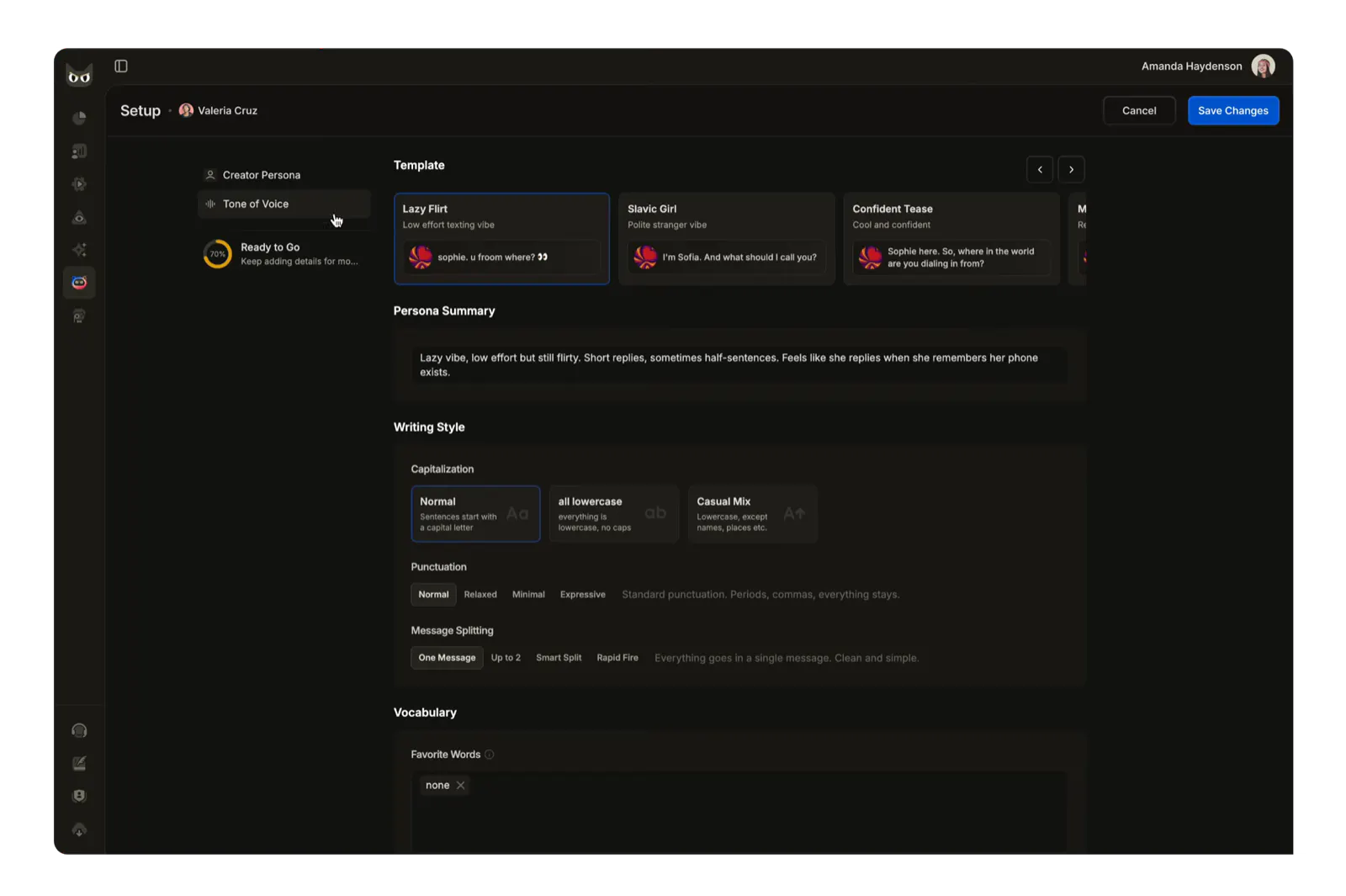Image resolution: width=1346 pixels, height=896 pixels.
Task: Click into the Favorite Words input area
Action: point(739,813)
